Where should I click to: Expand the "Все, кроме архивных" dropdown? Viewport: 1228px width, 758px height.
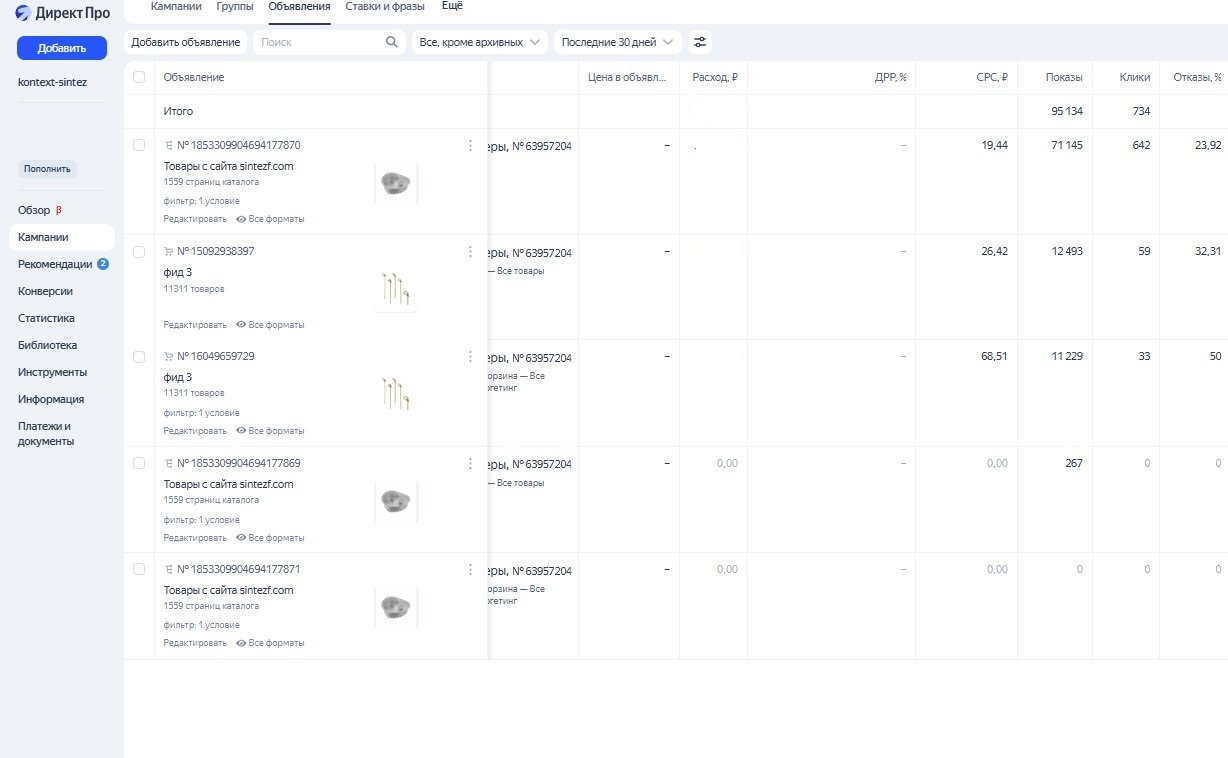481,42
